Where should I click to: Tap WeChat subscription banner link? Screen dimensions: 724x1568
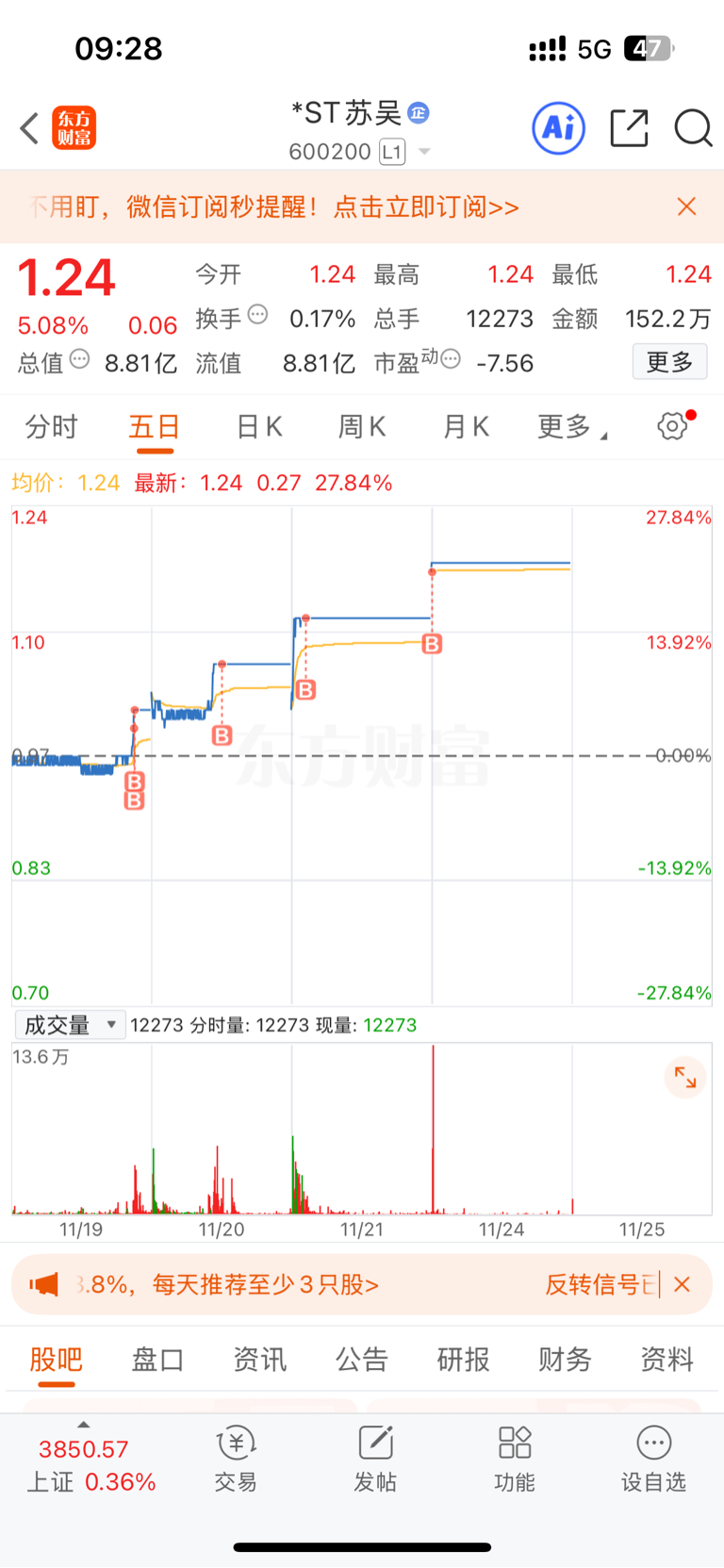pos(274,207)
